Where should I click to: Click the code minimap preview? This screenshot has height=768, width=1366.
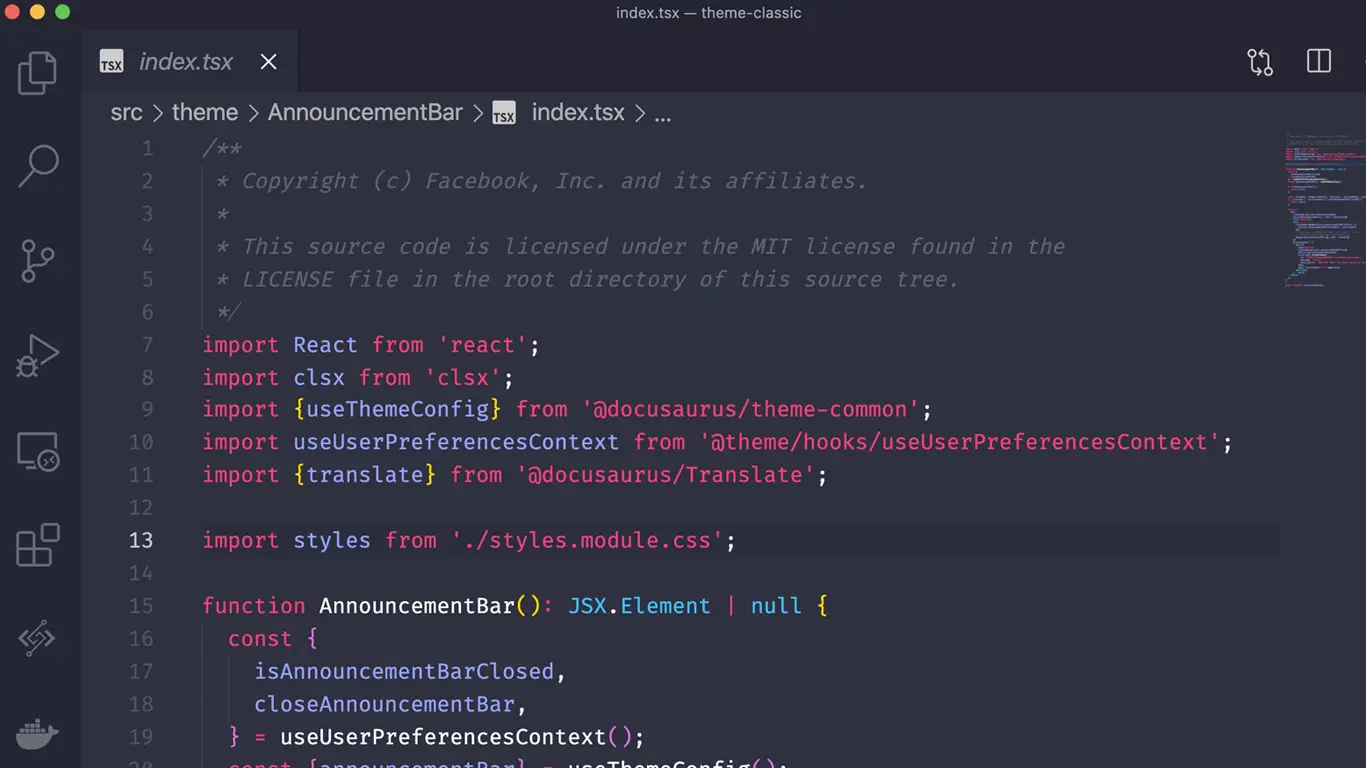(1325, 210)
